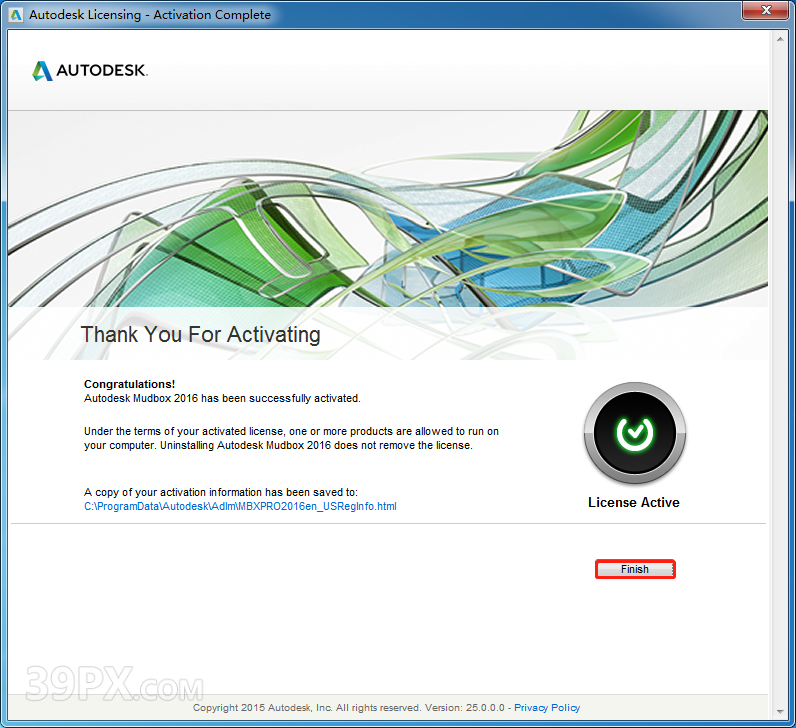The height and width of the screenshot is (728, 796).
Task: Click the "Thank You For Activating" heading
Action: [x=200, y=334]
